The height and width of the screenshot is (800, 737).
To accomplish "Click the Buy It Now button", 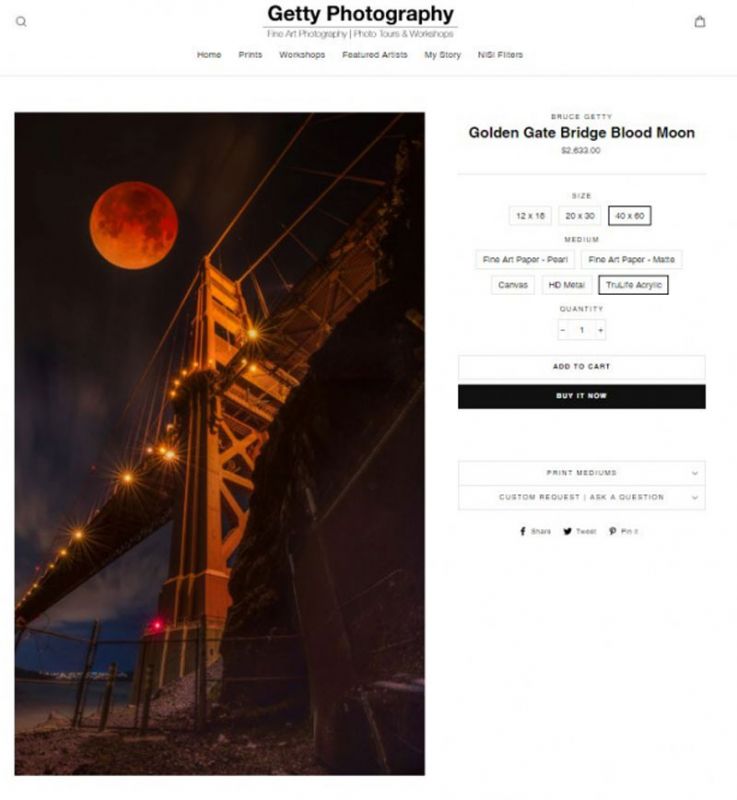I will pos(581,396).
